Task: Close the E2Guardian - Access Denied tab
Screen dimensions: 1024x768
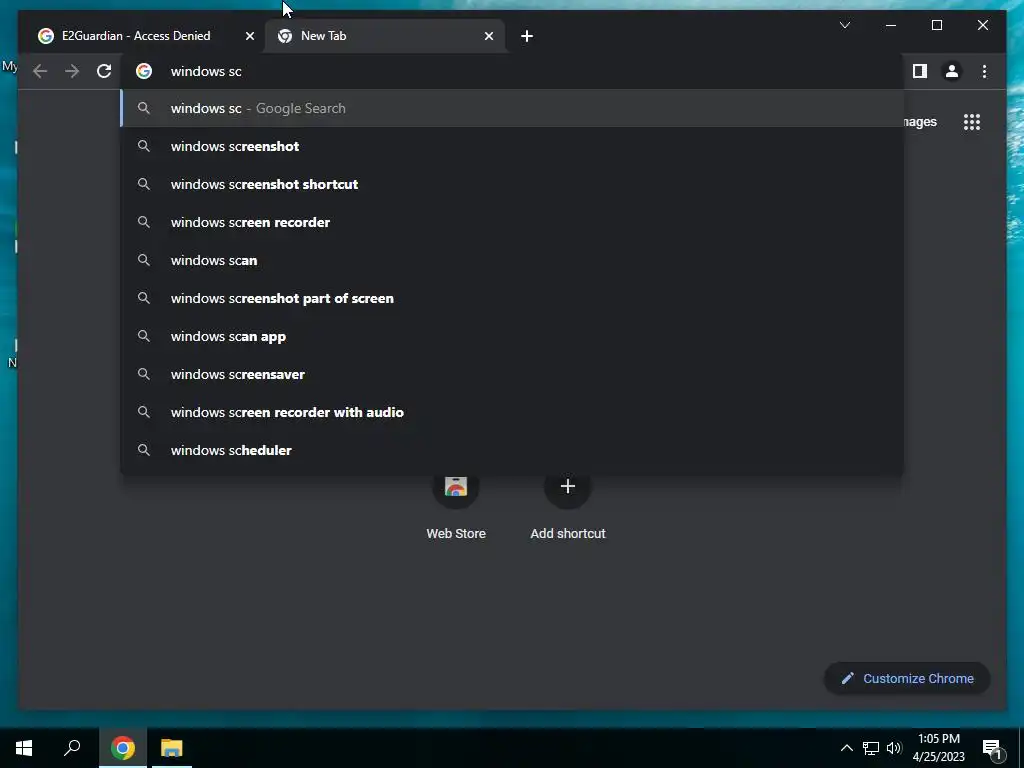Action: point(249,36)
